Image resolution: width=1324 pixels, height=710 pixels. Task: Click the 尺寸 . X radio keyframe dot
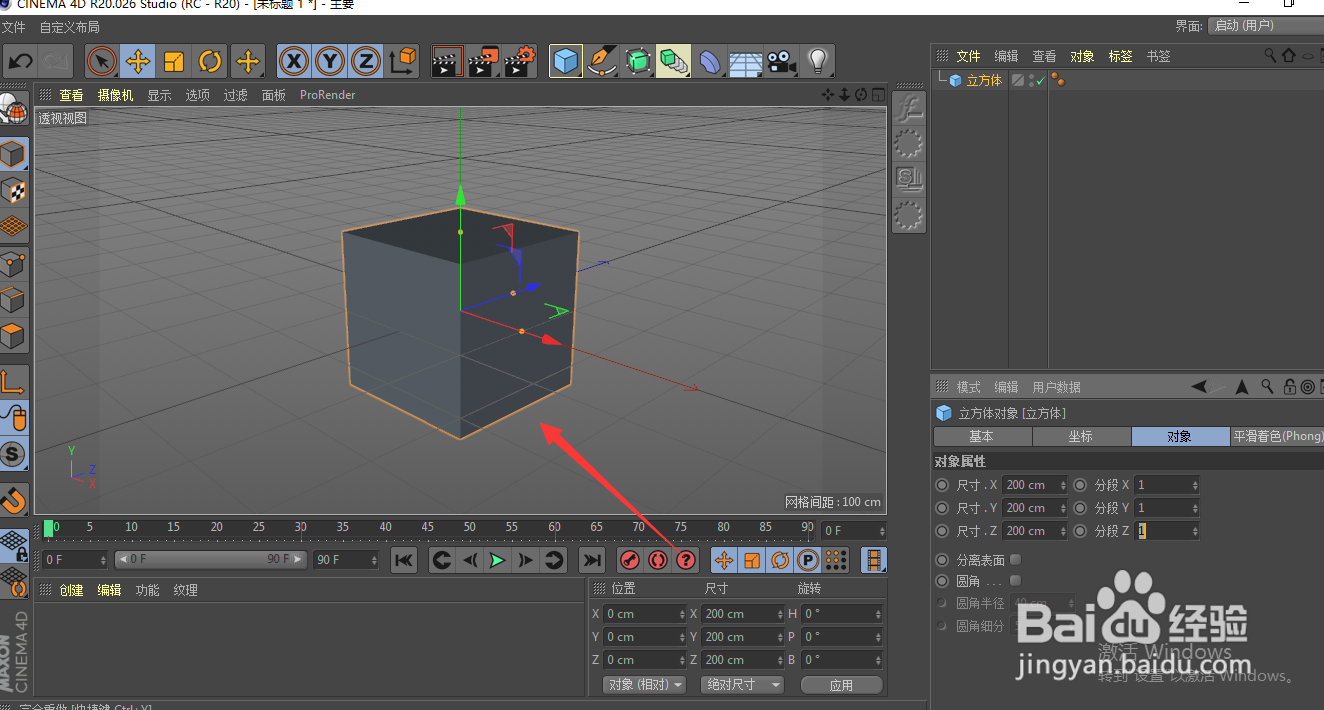pyautogui.click(x=942, y=485)
